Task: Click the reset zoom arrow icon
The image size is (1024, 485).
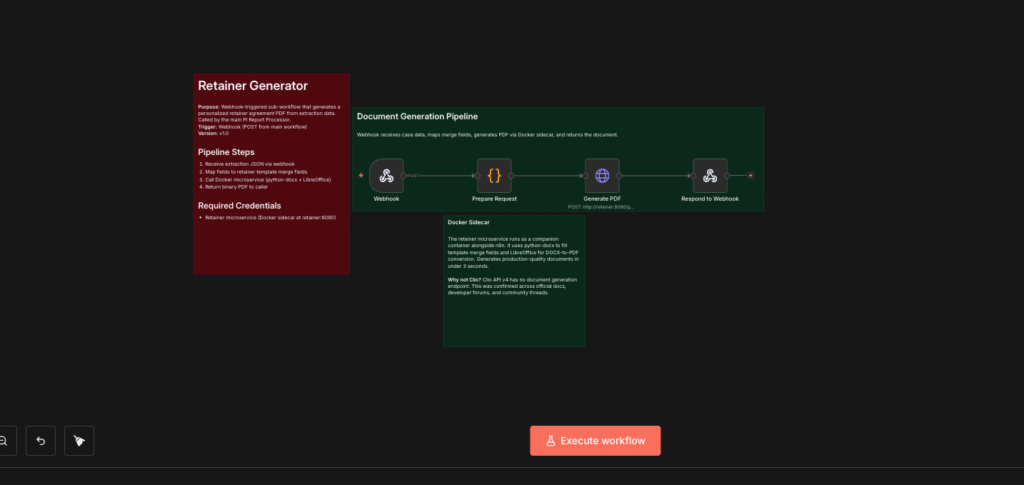Action: [41, 440]
